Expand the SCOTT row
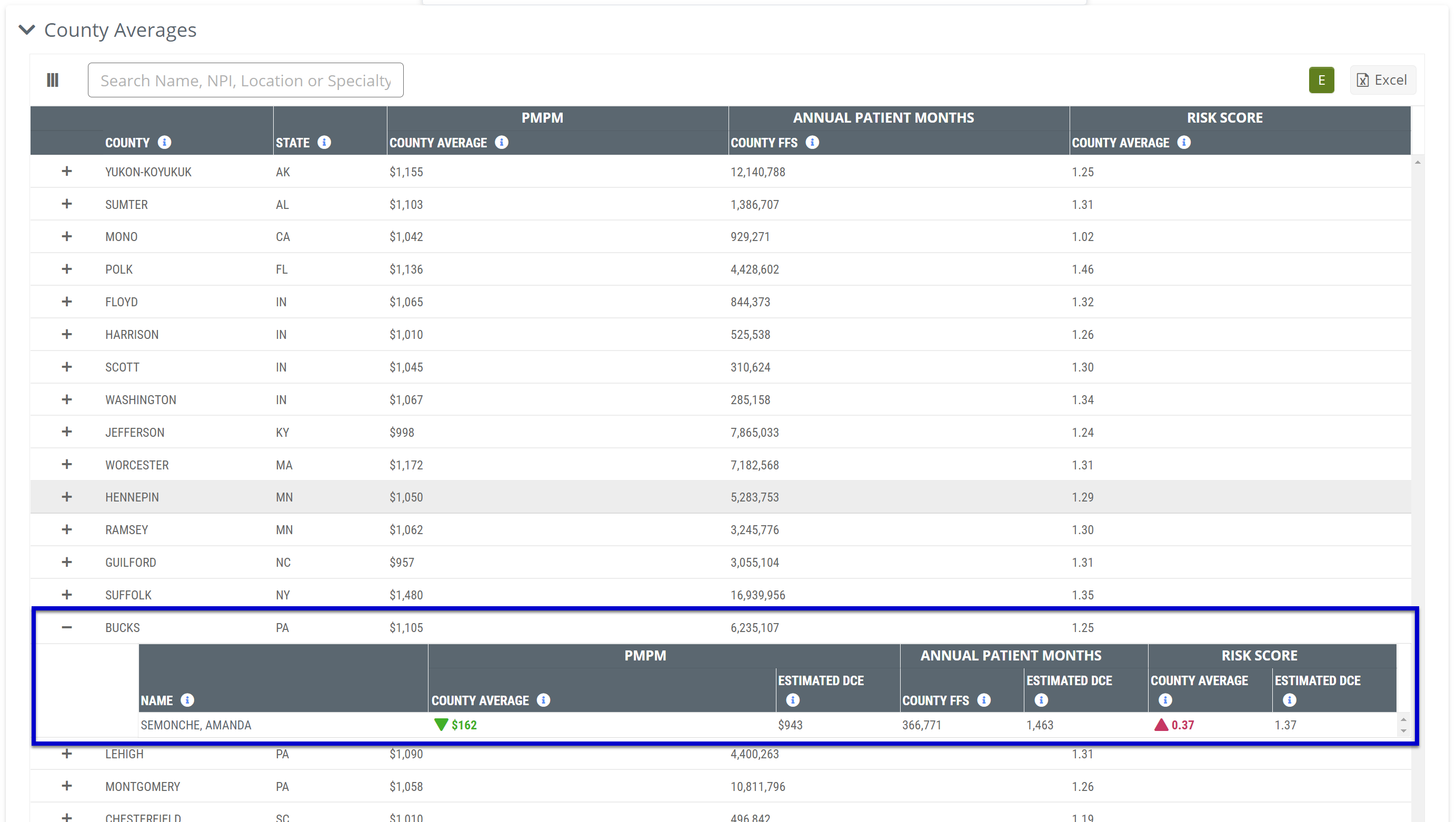The width and height of the screenshot is (1456, 822). 67,367
